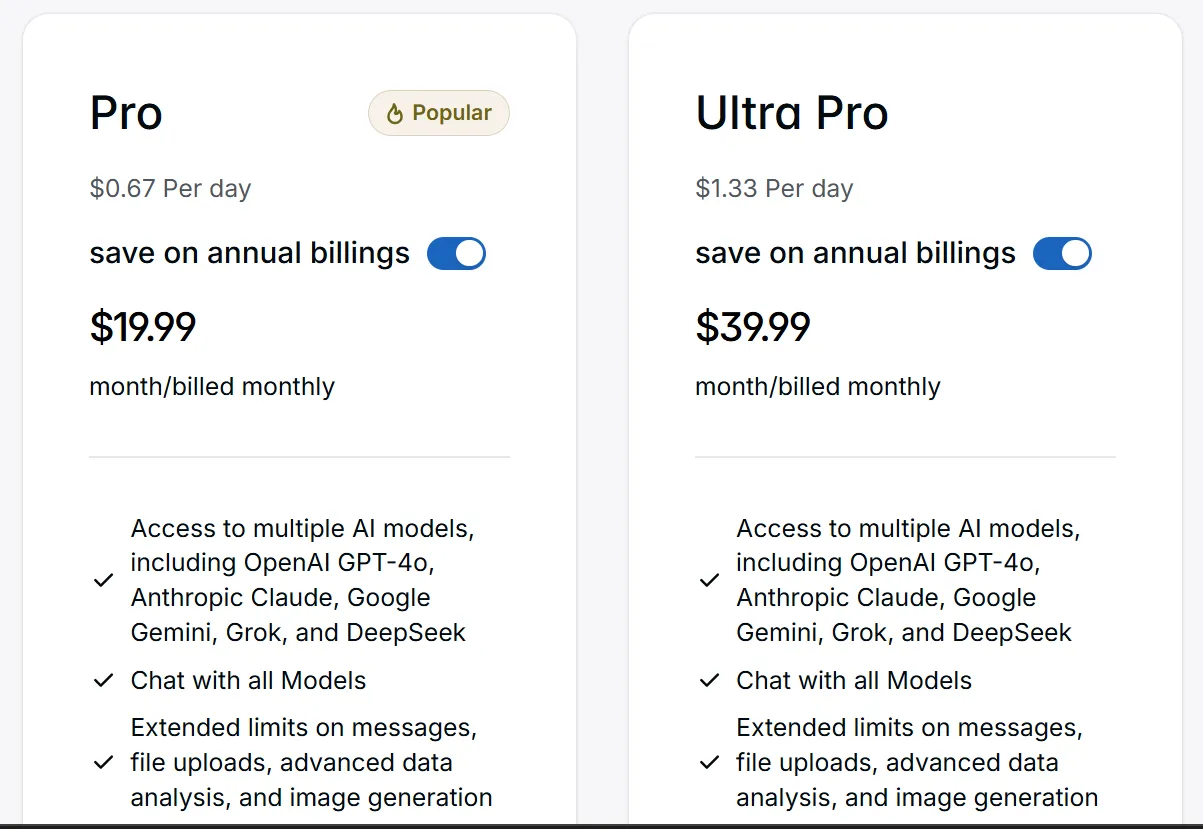This screenshot has width=1203, height=829.
Task: Click the $0.67 Per day text
Action: click(170, 189)
